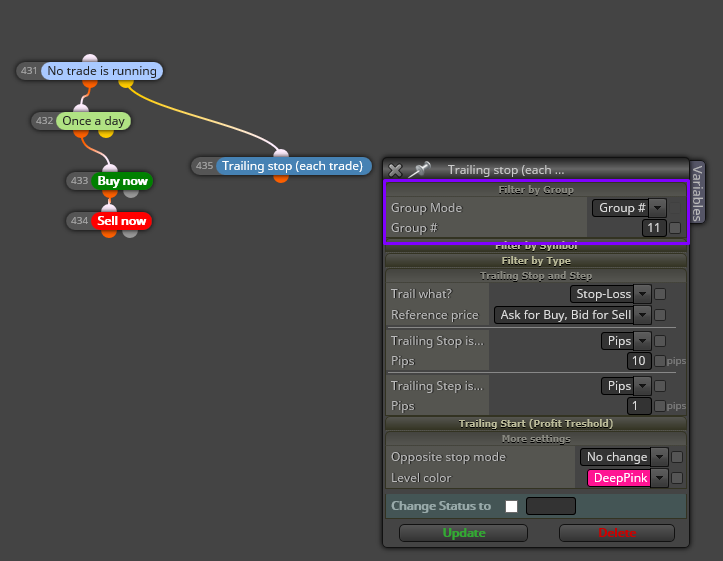Select the Buy now block
This screenshot has height=561, width=723.
122,181
